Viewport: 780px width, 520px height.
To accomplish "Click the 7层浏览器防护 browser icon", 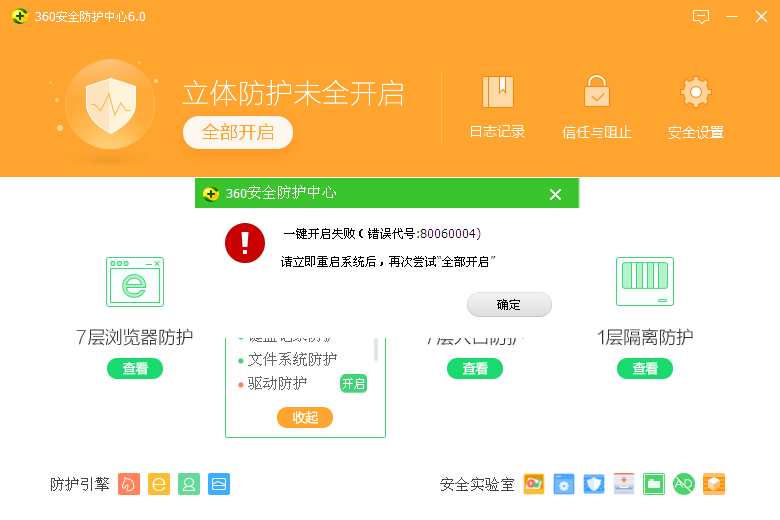I will tap(135, 282).
